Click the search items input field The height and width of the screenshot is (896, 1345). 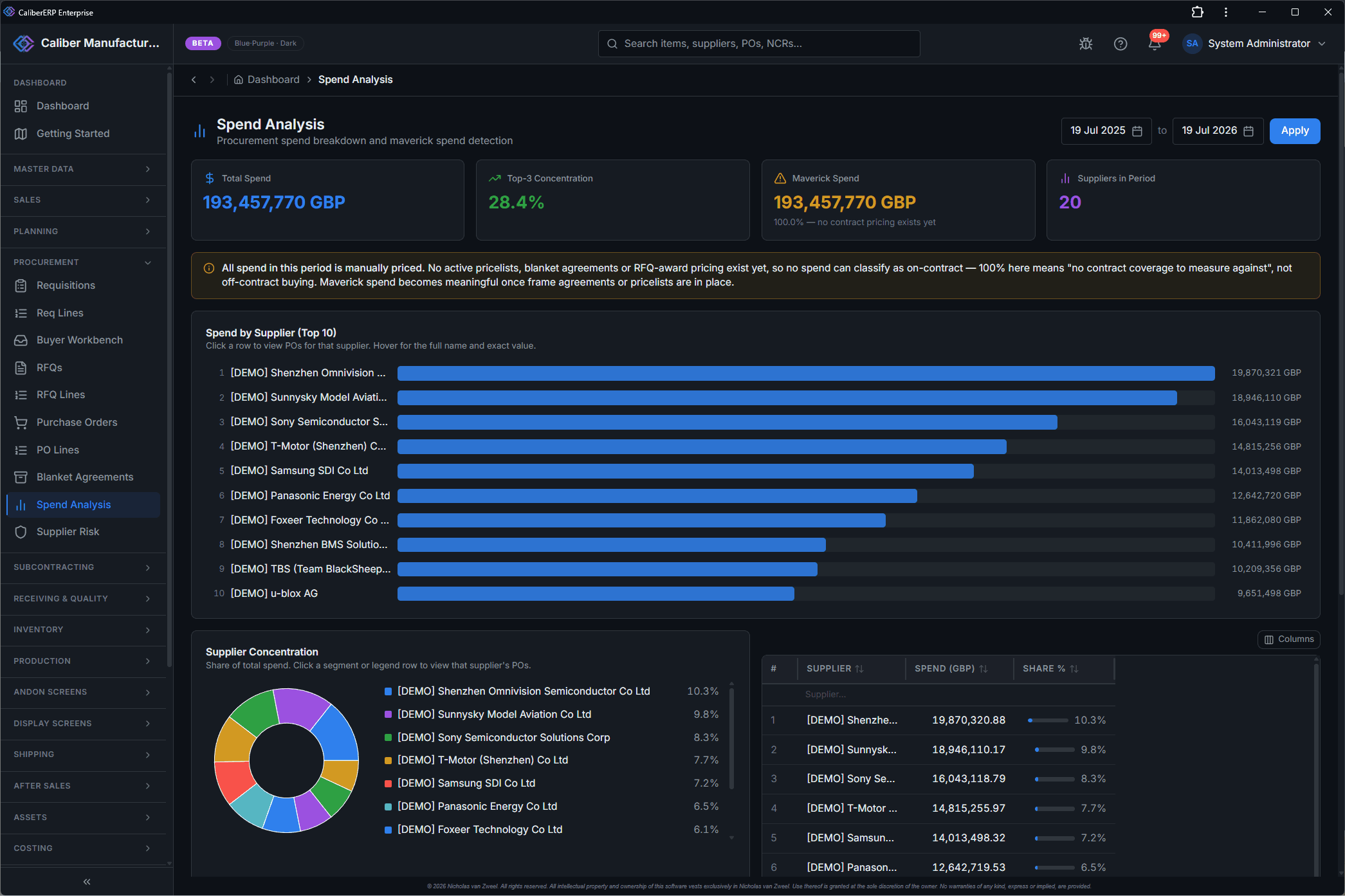(x=759, y=44)
